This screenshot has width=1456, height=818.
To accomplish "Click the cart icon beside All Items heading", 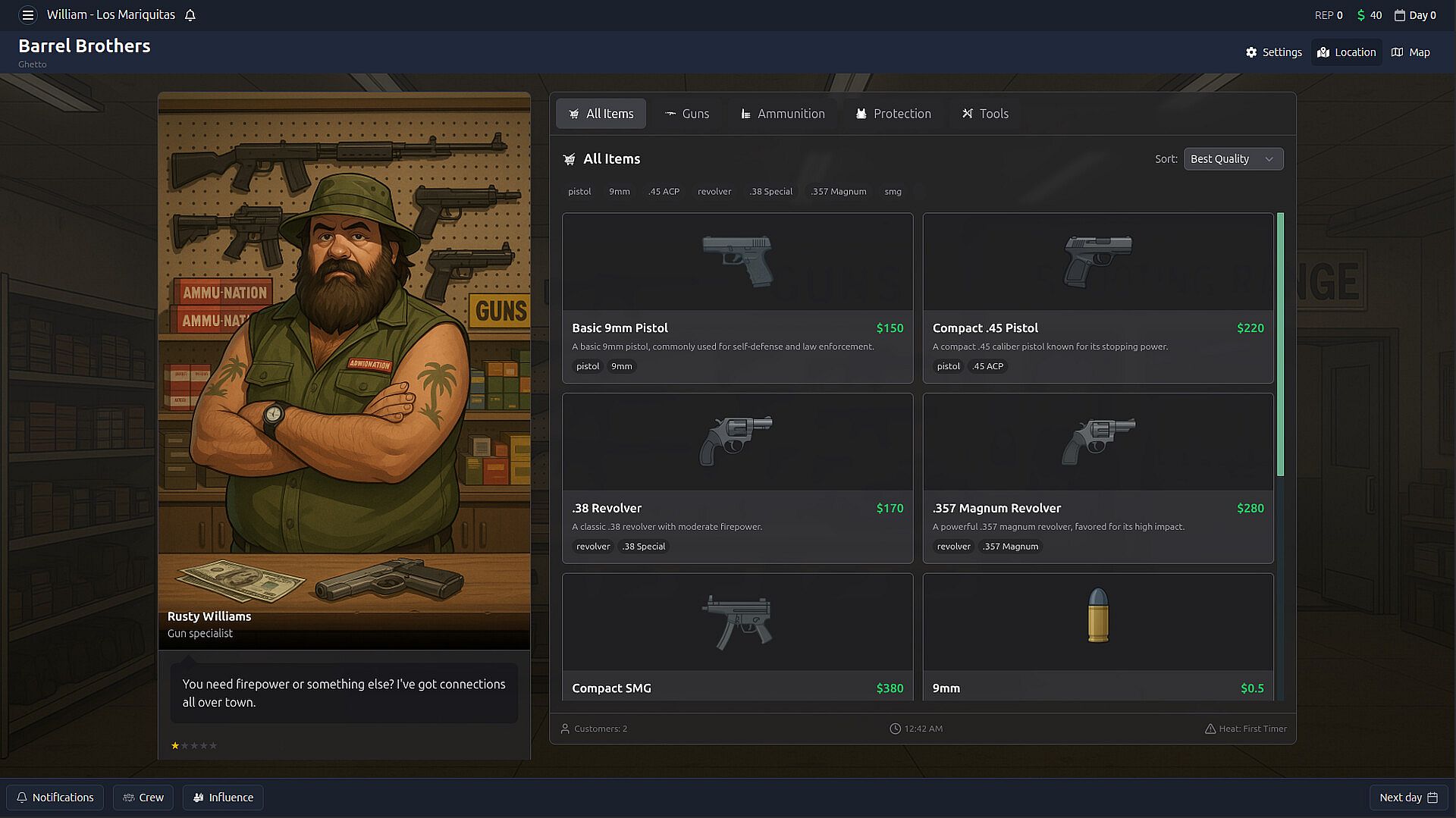I will (x=570, y=159).
